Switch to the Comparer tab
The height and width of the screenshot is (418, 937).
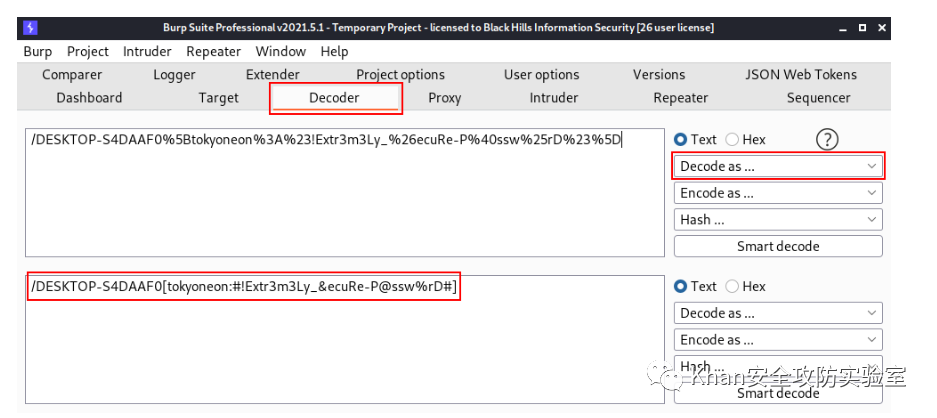72,75
